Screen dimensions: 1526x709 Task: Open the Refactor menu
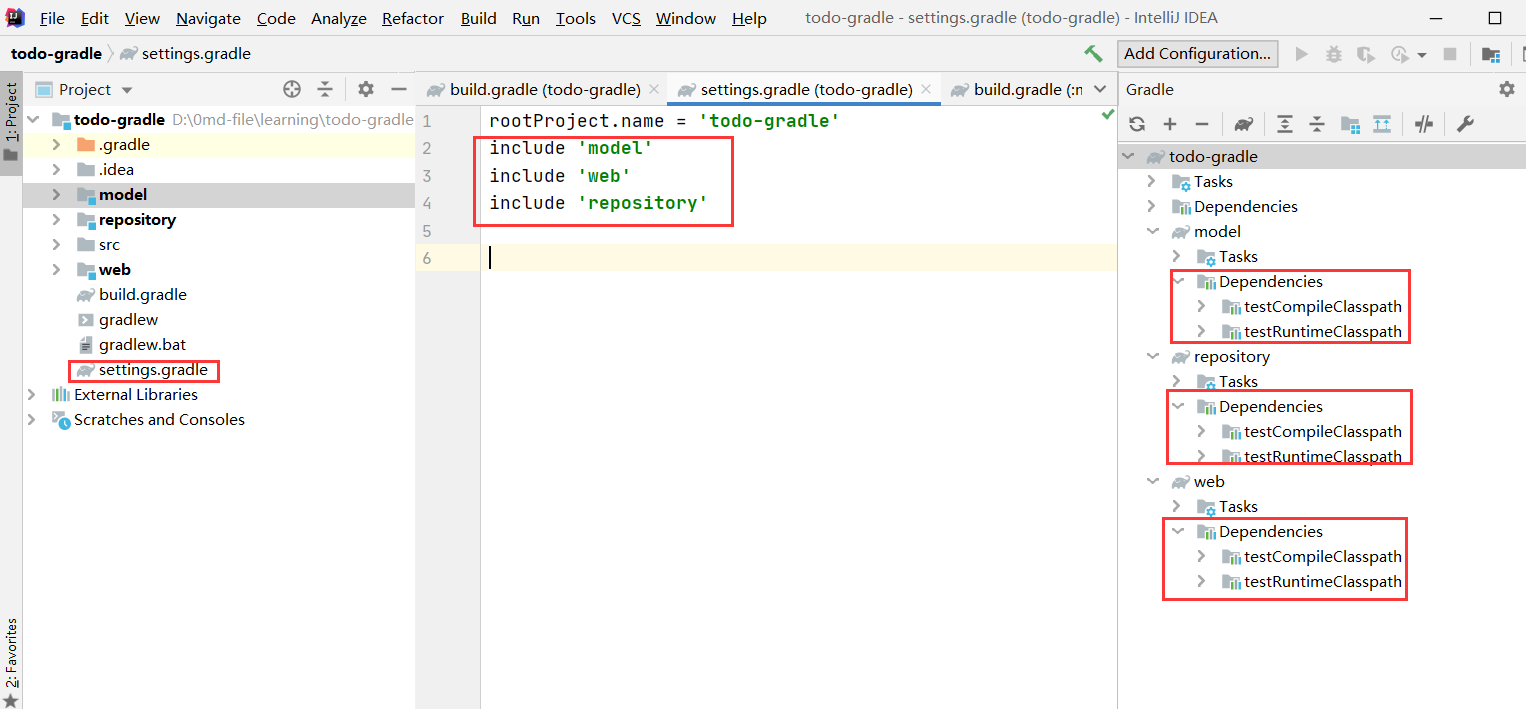point(412,18)
